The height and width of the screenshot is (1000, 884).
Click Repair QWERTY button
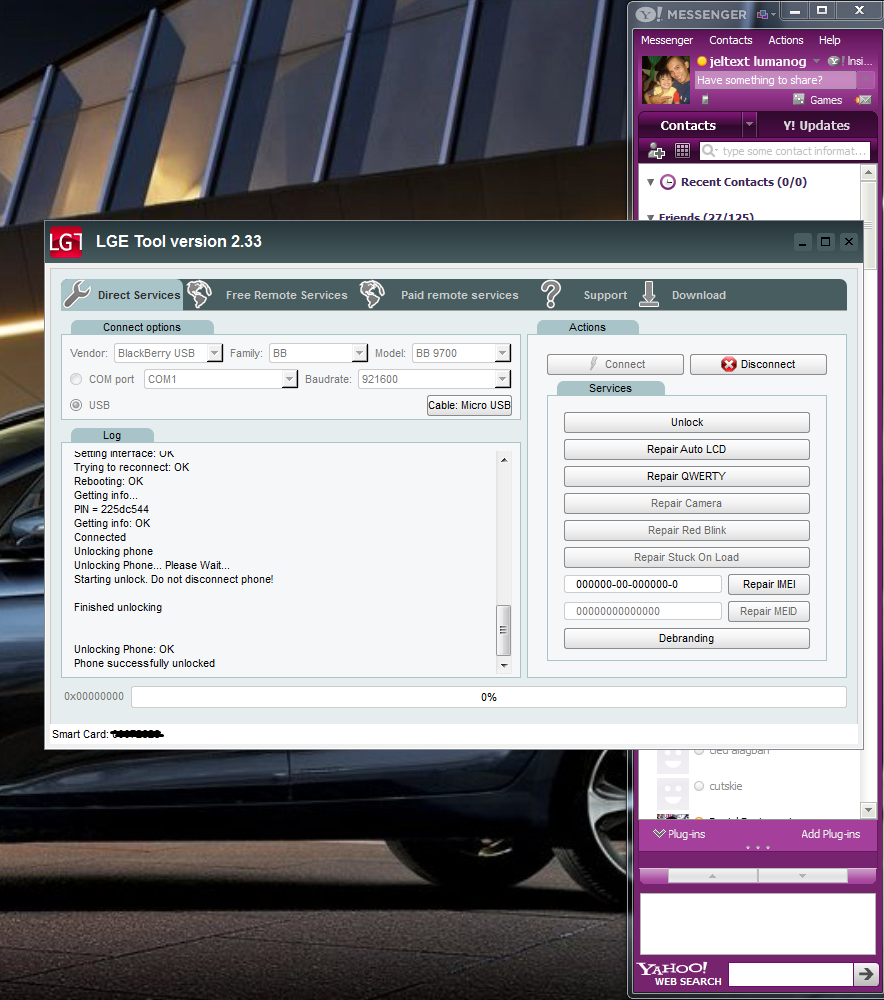687,476
